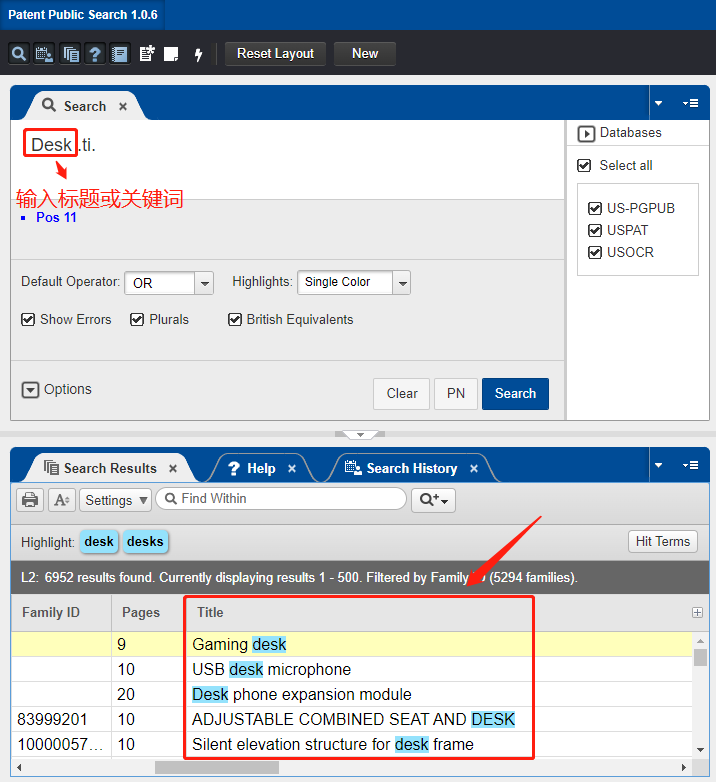
Task: Switch to the Search History tab
Action: (x=411, y=468)
